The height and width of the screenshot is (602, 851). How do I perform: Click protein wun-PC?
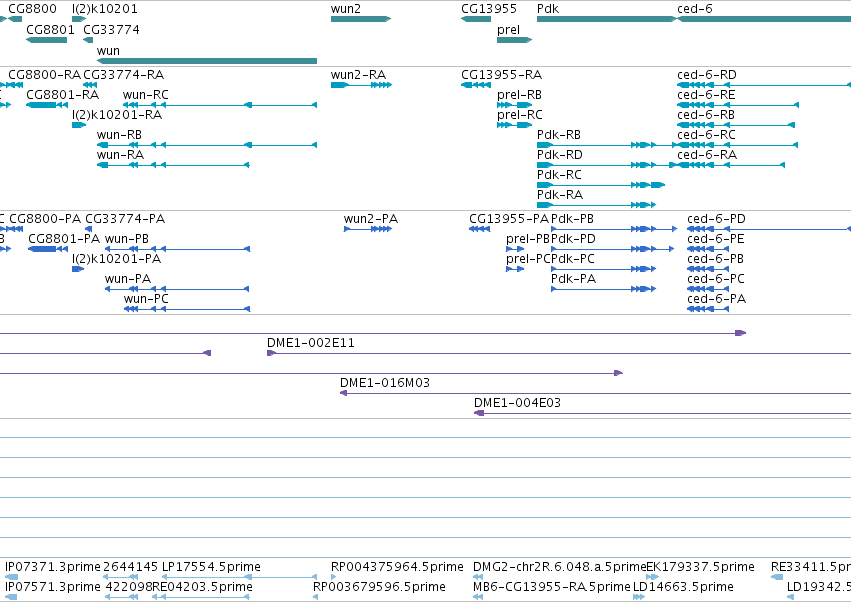(187, 309)
